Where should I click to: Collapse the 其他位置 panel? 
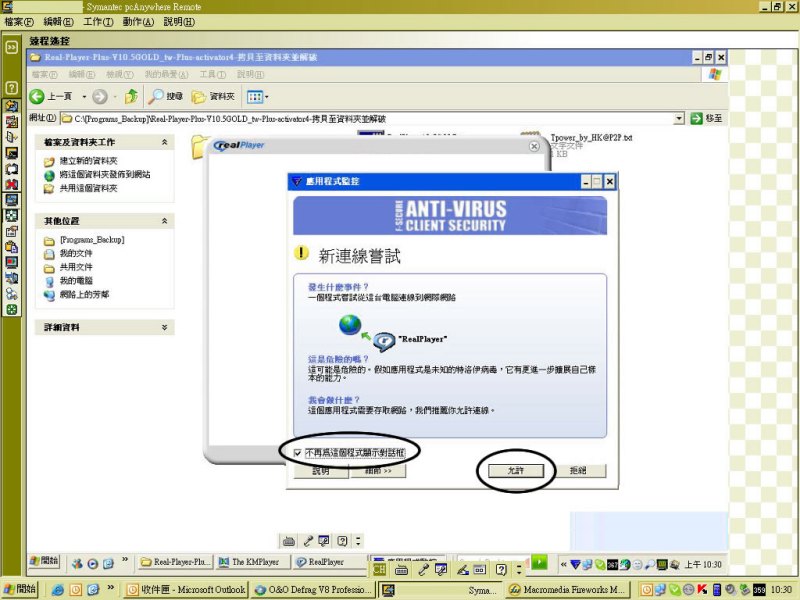[x=164, y=221]
